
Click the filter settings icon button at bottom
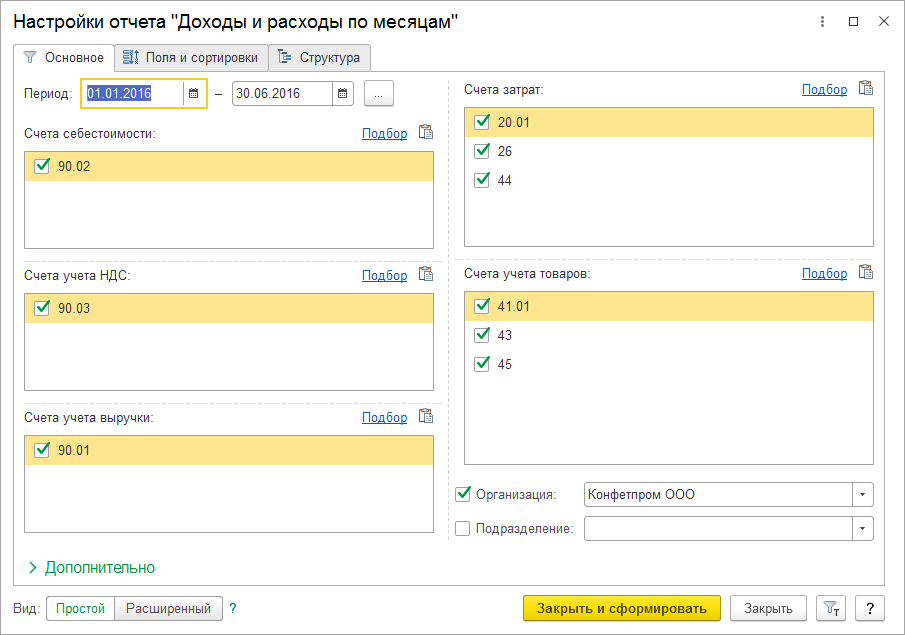(831, 608)
